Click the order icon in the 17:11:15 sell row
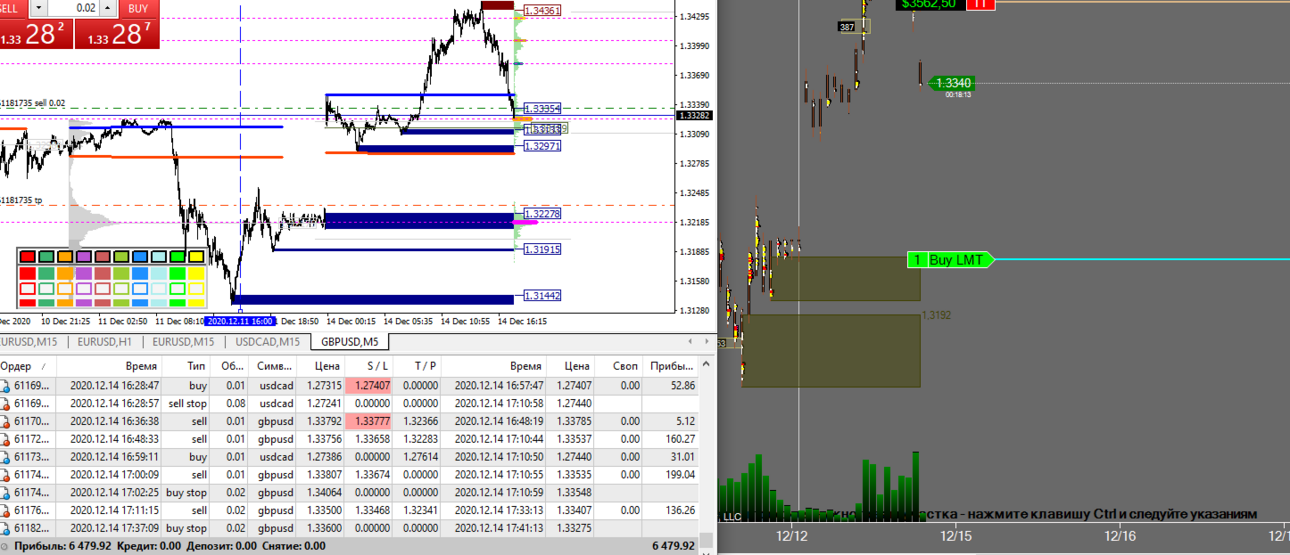Image resolution: width=1290 pixels, height=555 pixels. (5, 510)
